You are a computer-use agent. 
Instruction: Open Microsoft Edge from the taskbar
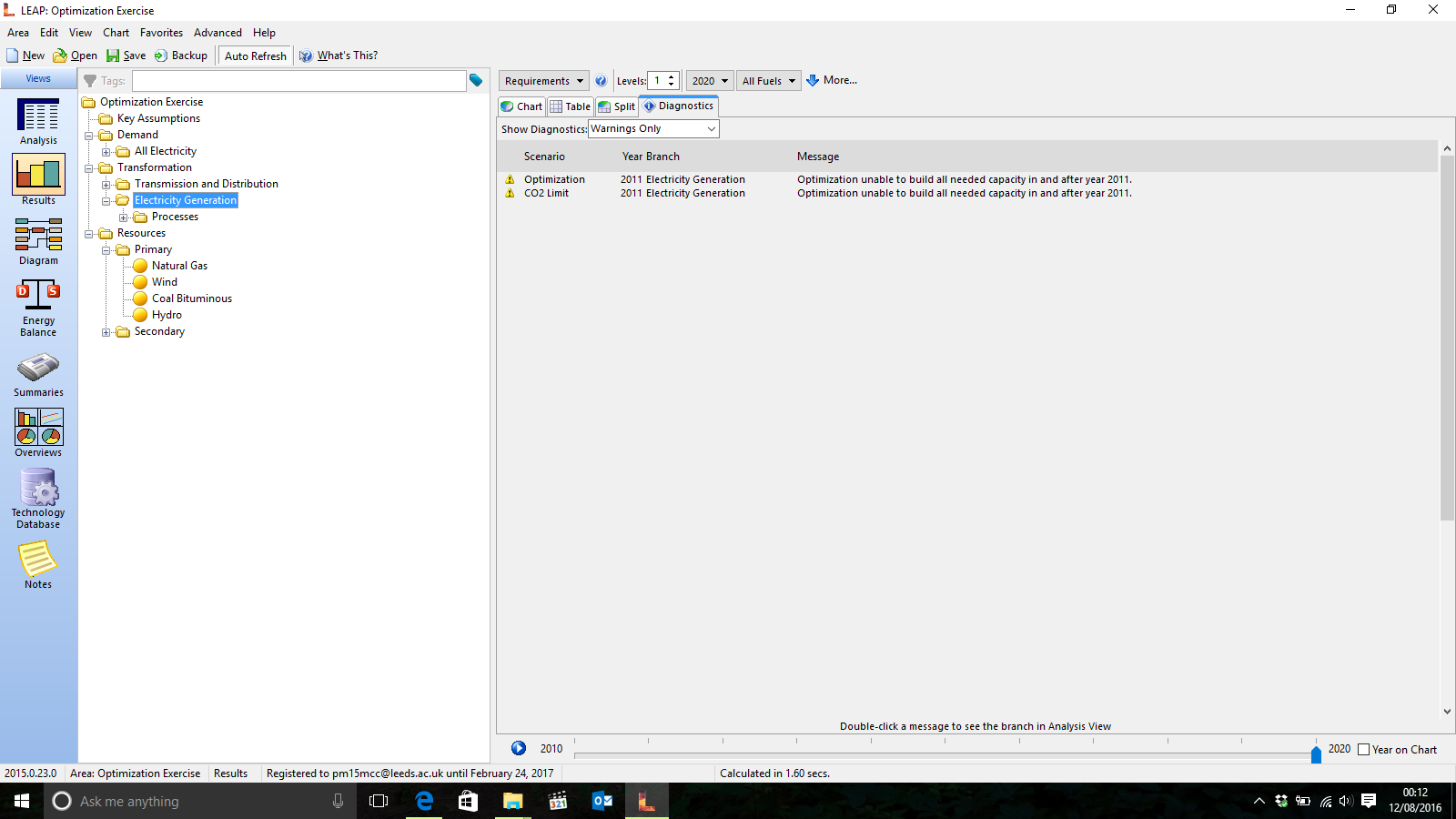424,801
